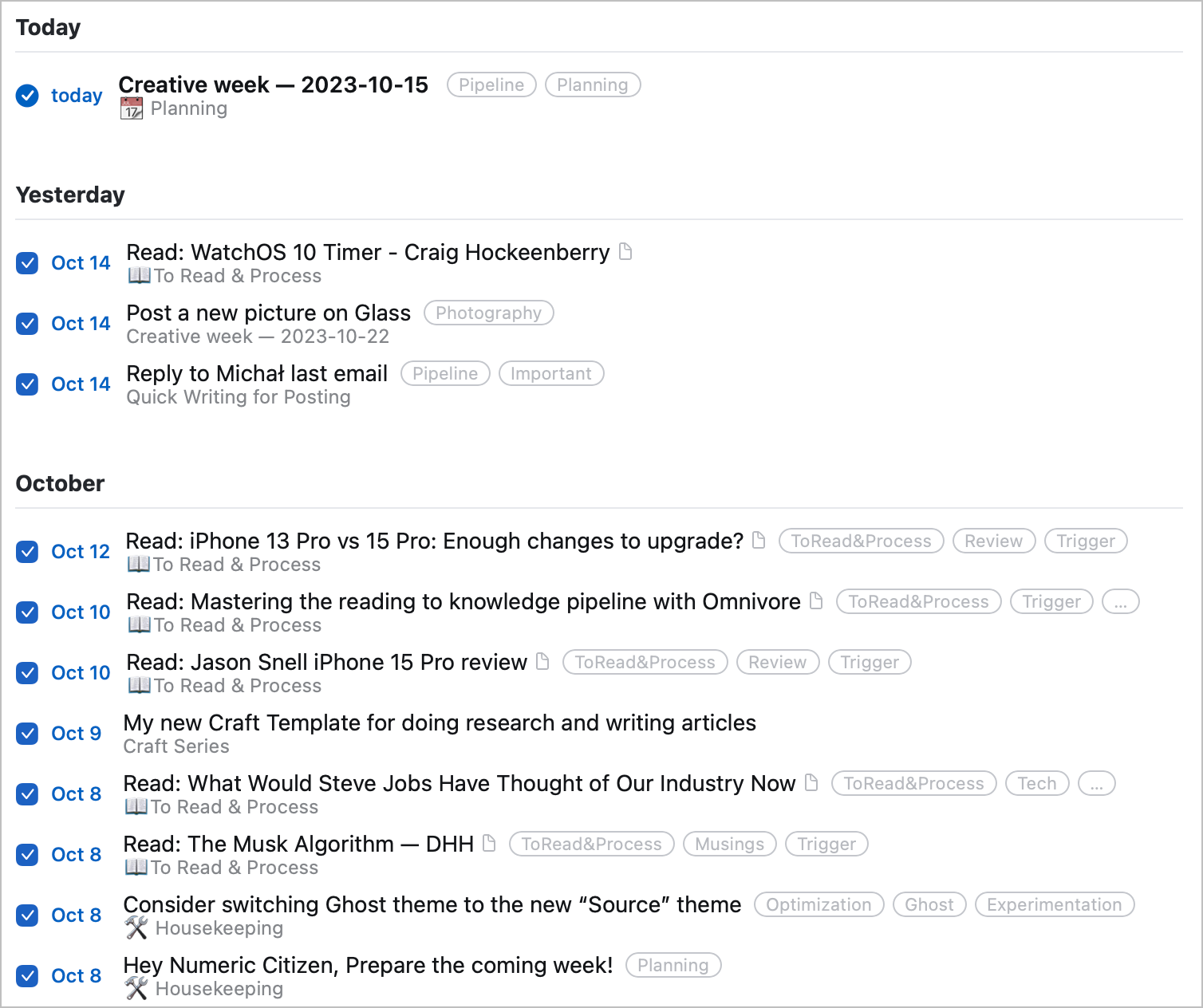Screen dimensions: 1203x1008
Task: Toggle Reply to Michał last email checkbox
Action: [x=27, y=384]
